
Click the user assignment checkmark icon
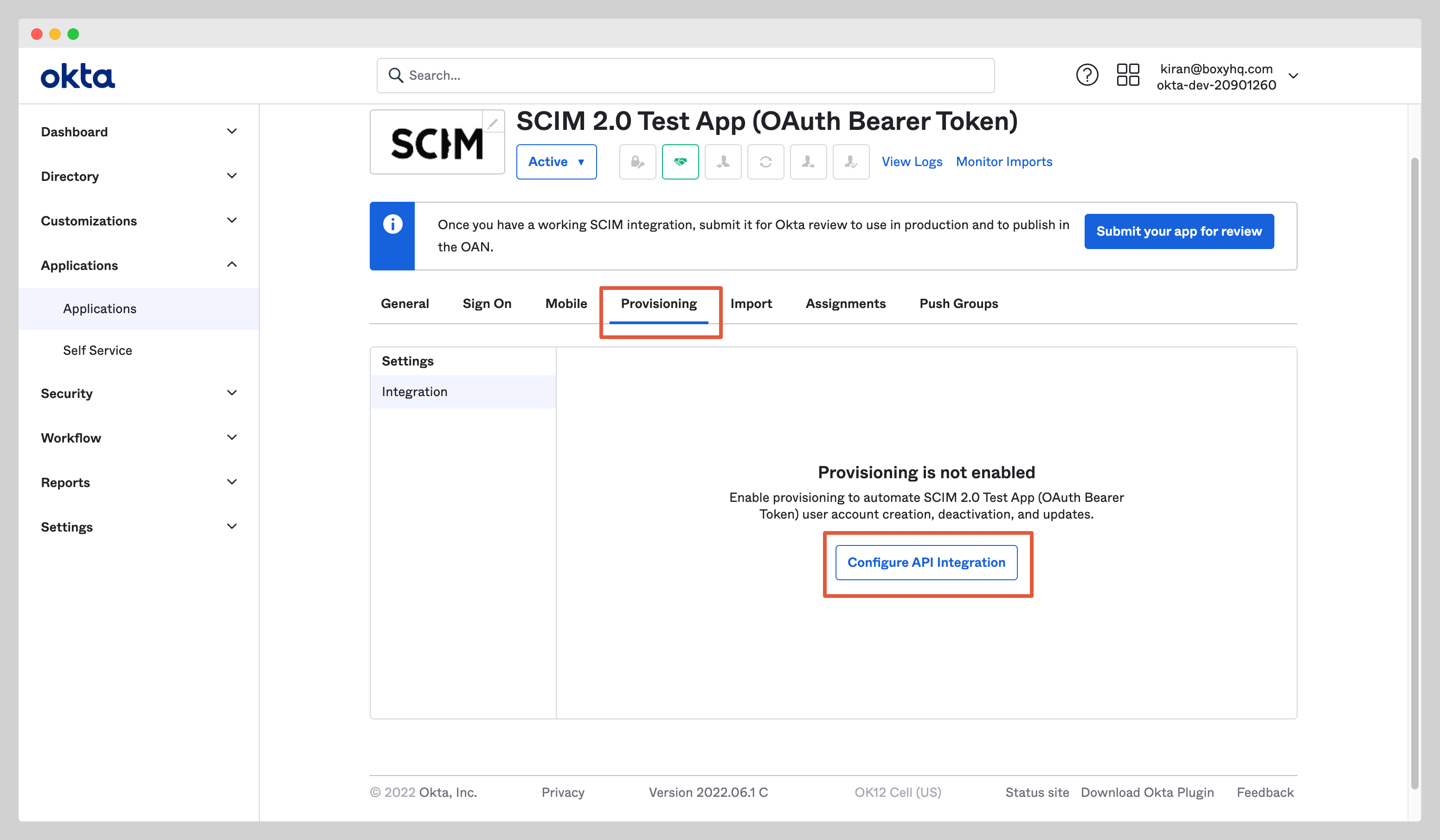[851, 162]
